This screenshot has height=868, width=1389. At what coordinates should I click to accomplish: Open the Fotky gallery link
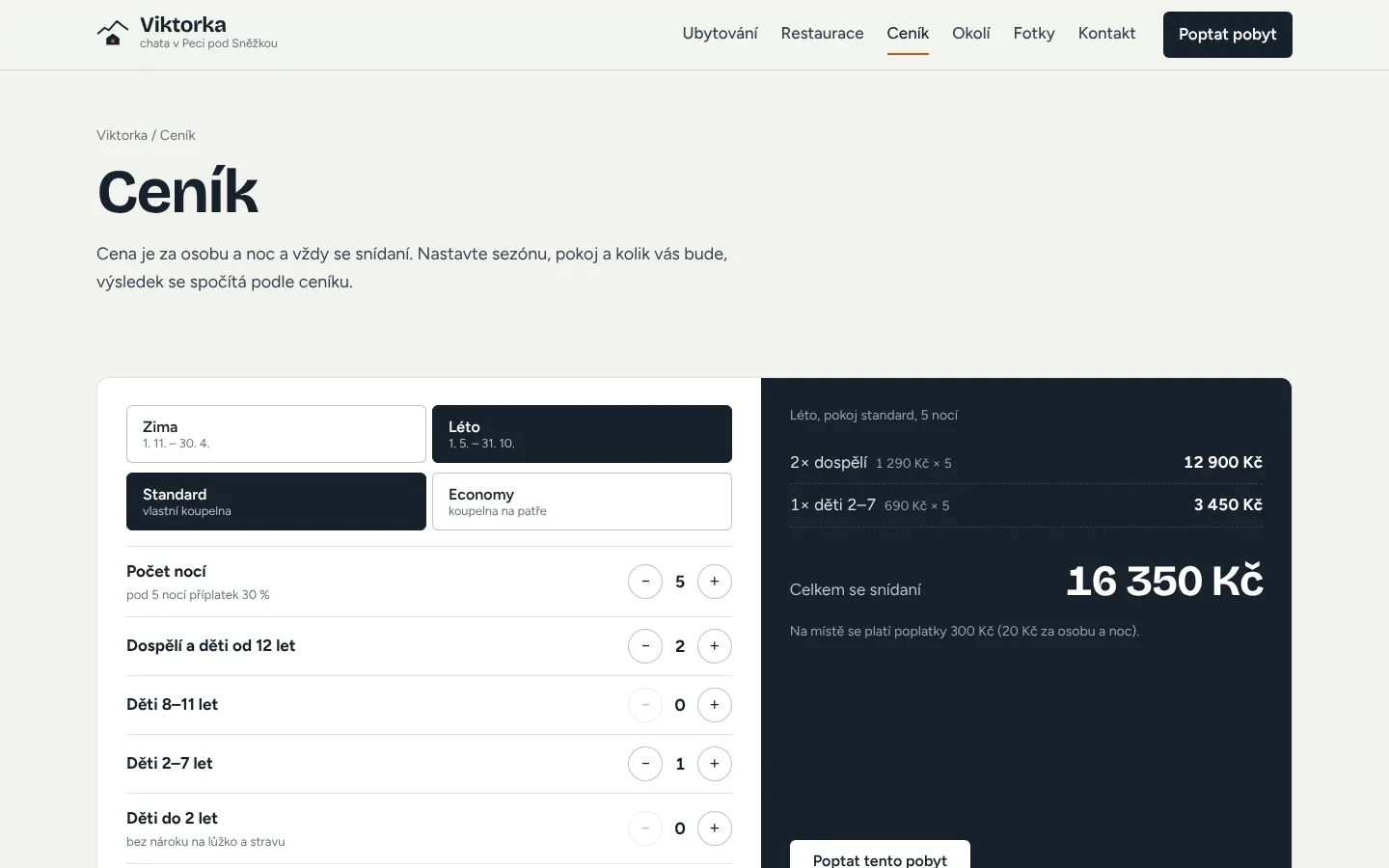click(1034, 34)
